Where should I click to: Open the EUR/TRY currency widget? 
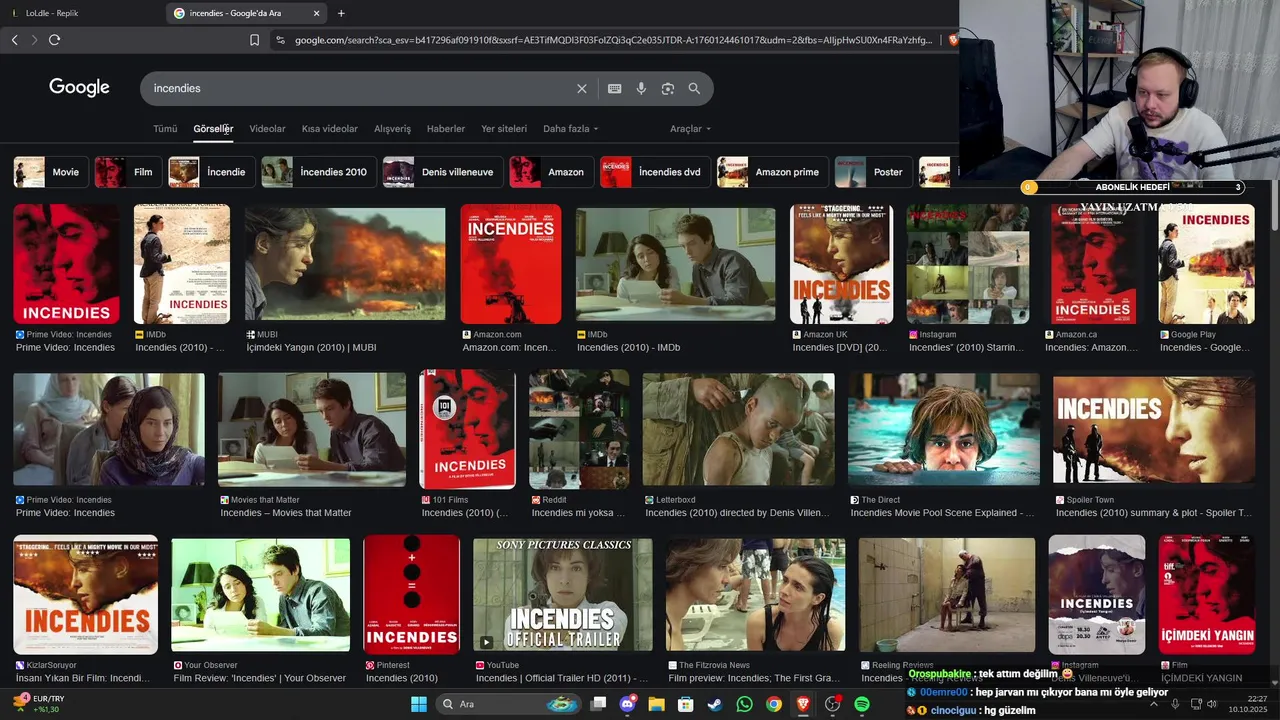[40, 704]
